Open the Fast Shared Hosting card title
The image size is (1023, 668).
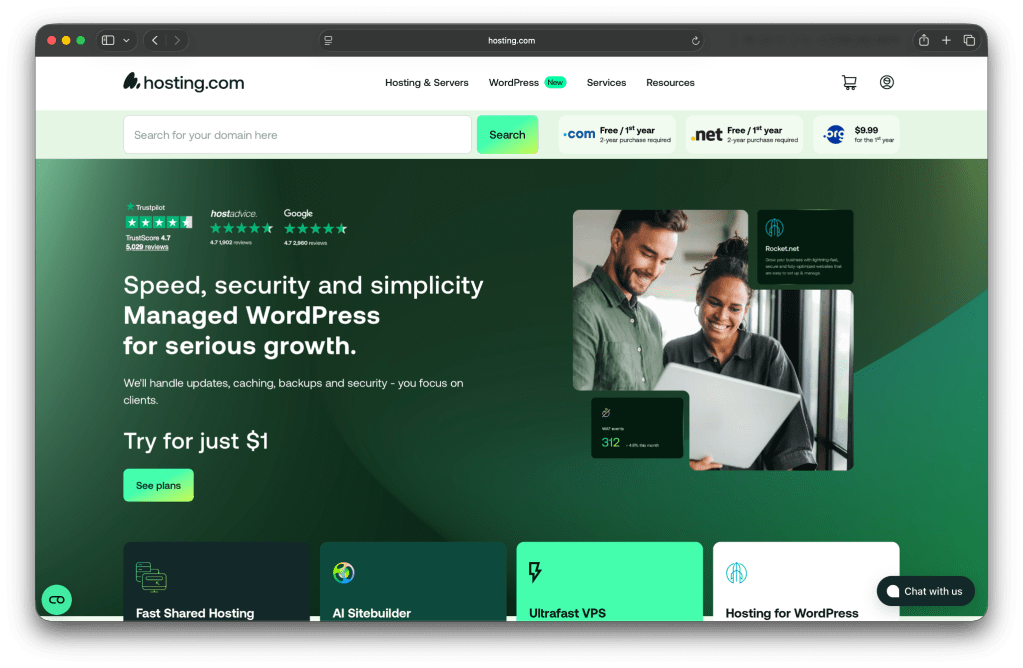[195, 613]
